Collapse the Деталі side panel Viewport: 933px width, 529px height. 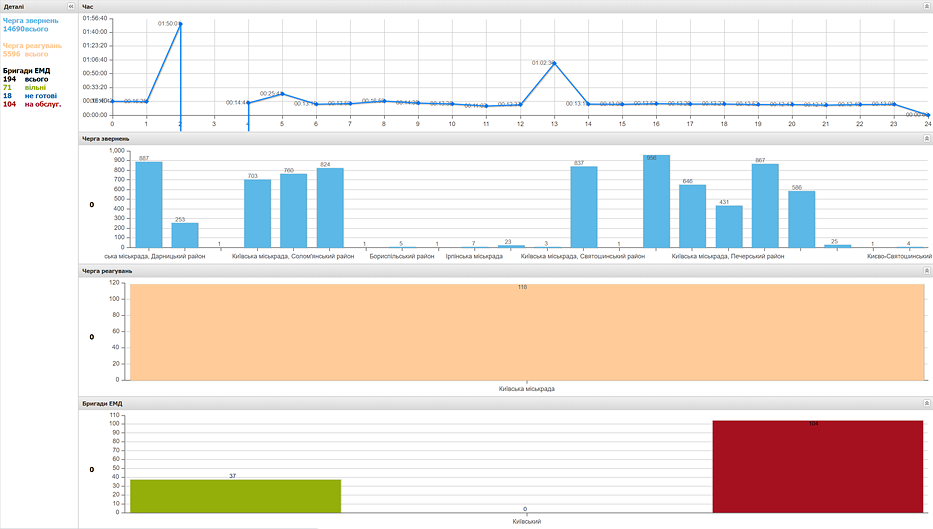(x=71, y=7)
